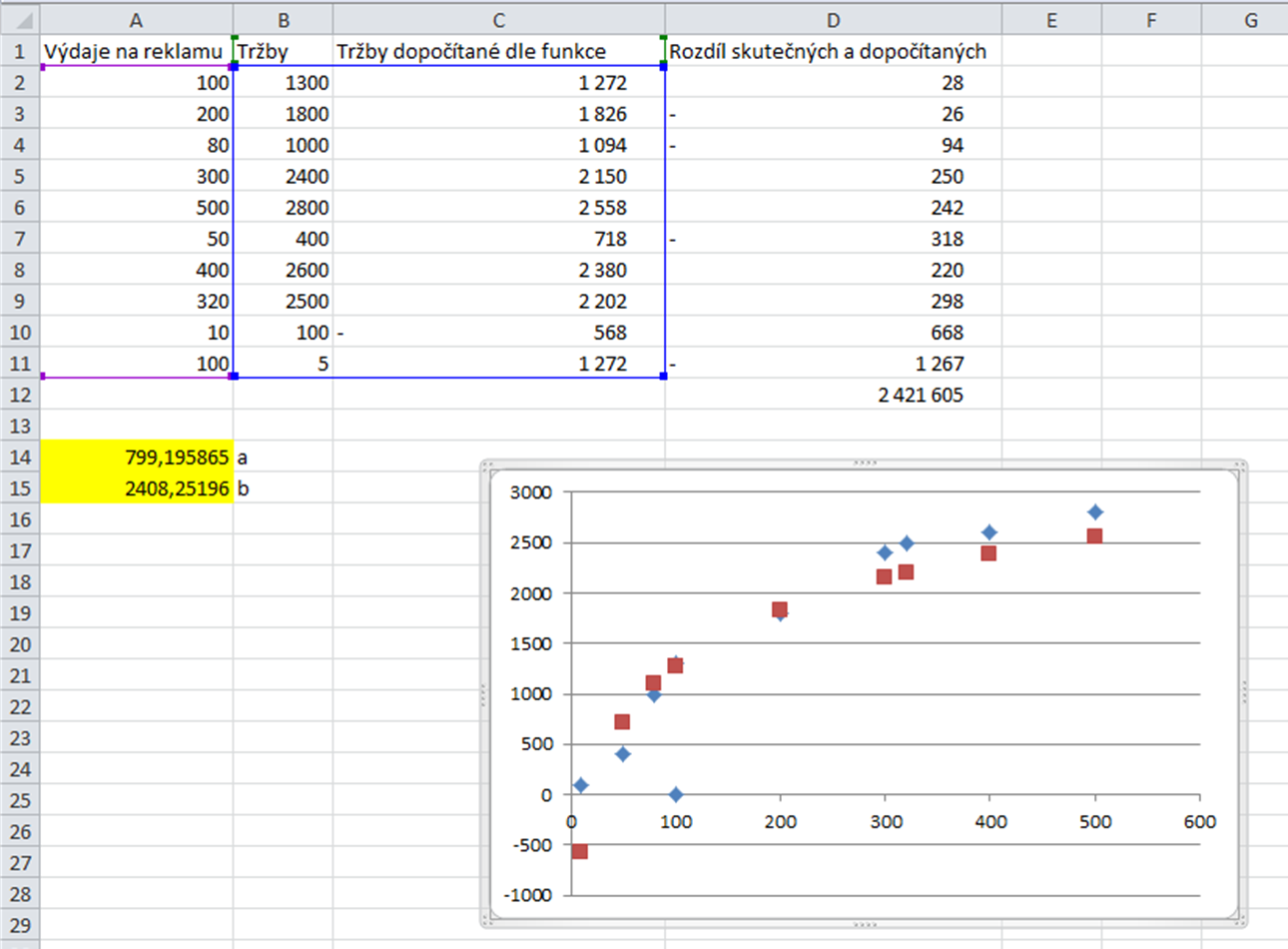The image size is (1288, 949).
Task: Select row 1 header
Action: tap(20, 51)
